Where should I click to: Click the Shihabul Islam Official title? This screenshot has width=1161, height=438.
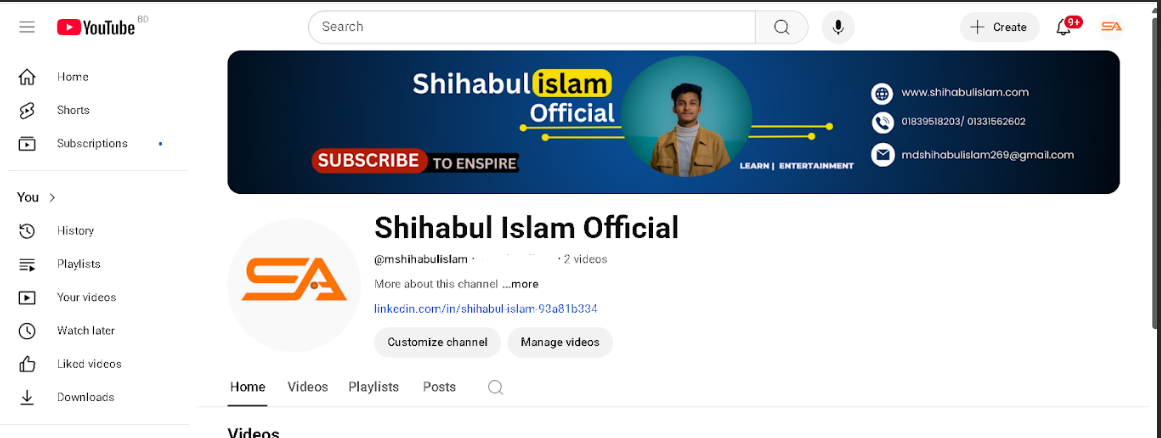526,227
